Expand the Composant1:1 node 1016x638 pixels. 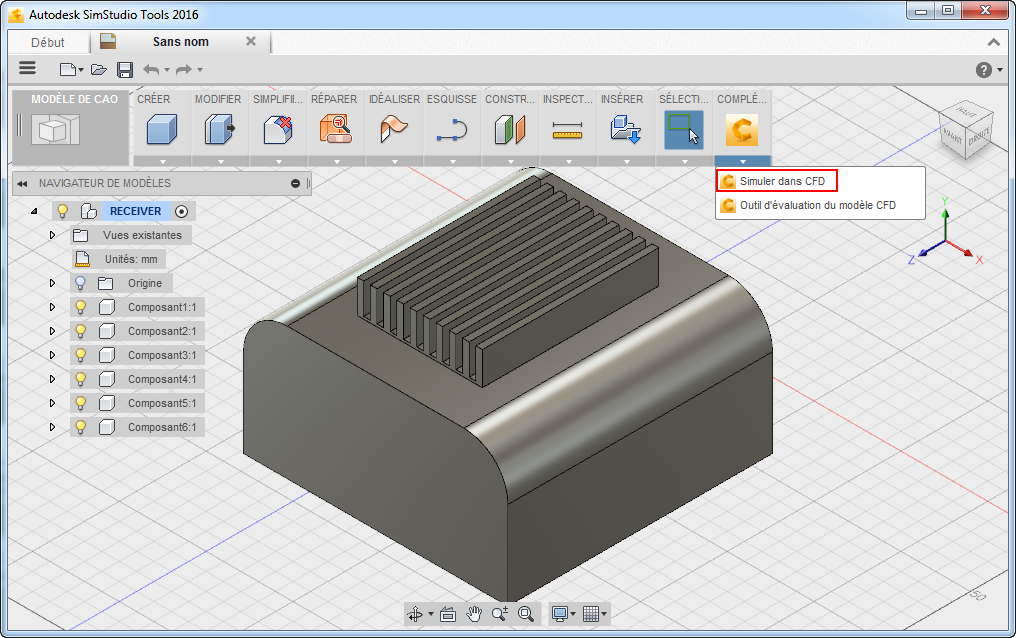(x=52, y=307)
